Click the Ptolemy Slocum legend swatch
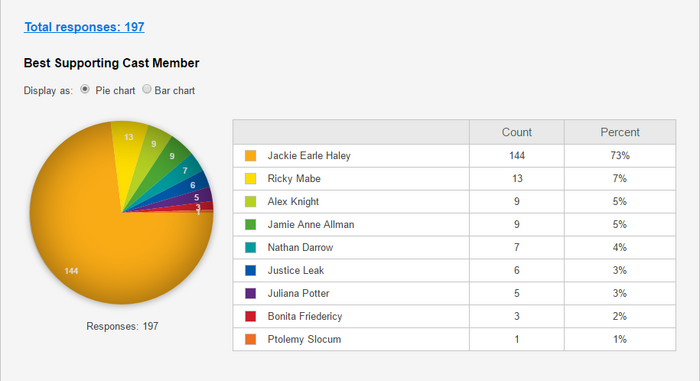Viewport: 700px width, 381px height. coord(250,339)
